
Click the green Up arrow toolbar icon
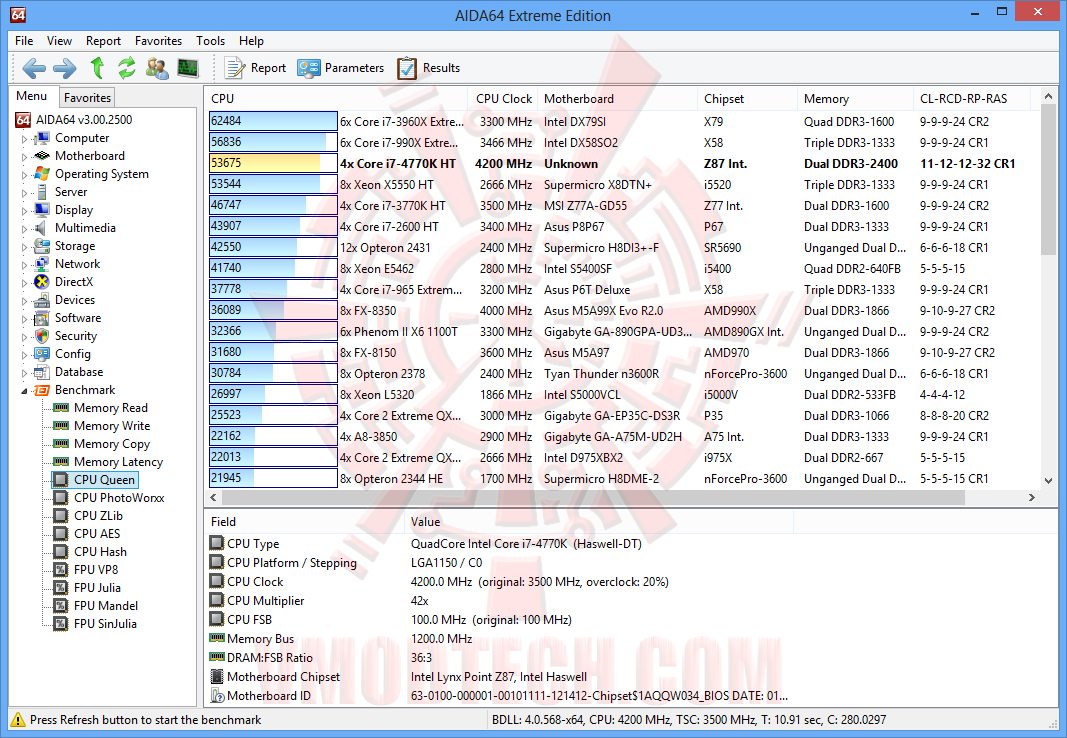97,68
